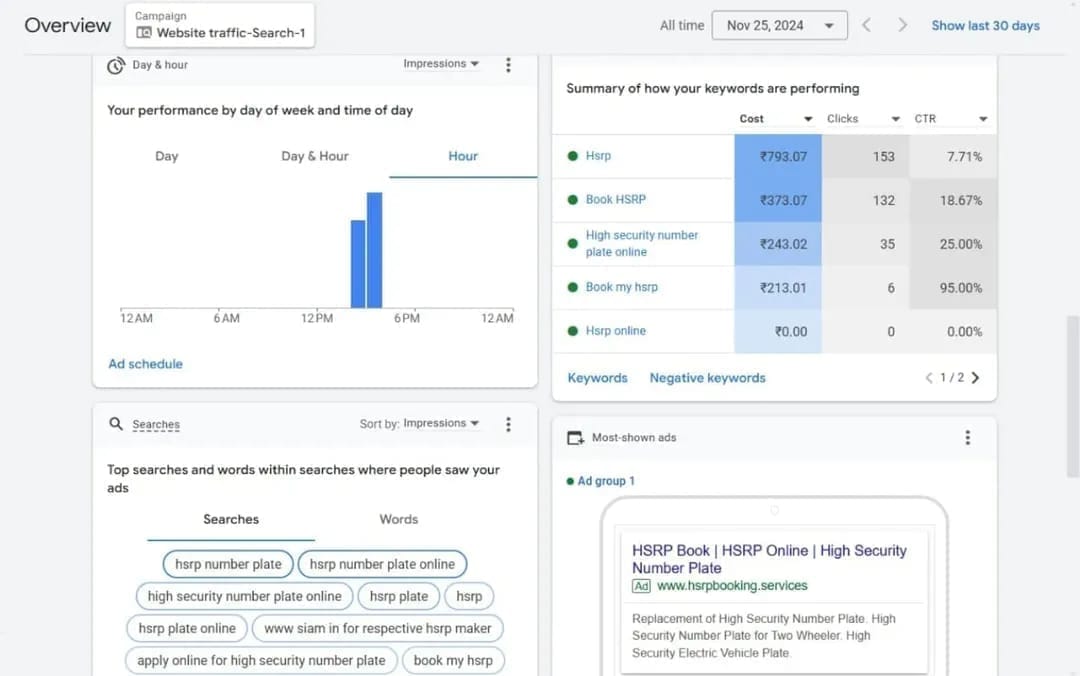The image size is (1080, 676).
Task: Switch to the Words tab
Action: (x=398, y=519)
